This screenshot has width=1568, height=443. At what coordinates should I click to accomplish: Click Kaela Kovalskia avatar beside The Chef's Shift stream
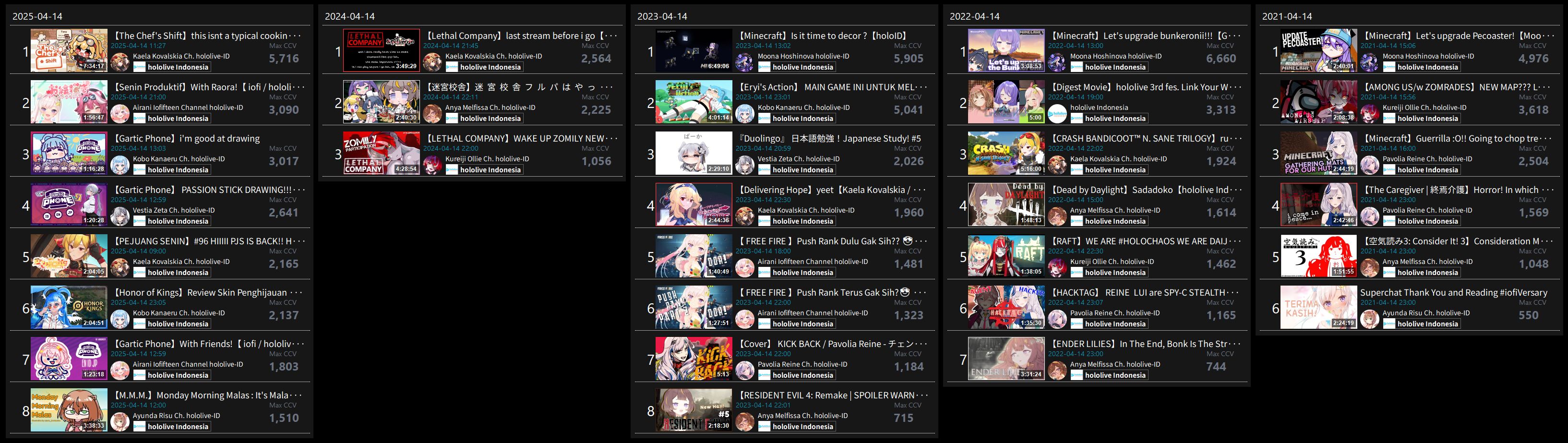120,62
